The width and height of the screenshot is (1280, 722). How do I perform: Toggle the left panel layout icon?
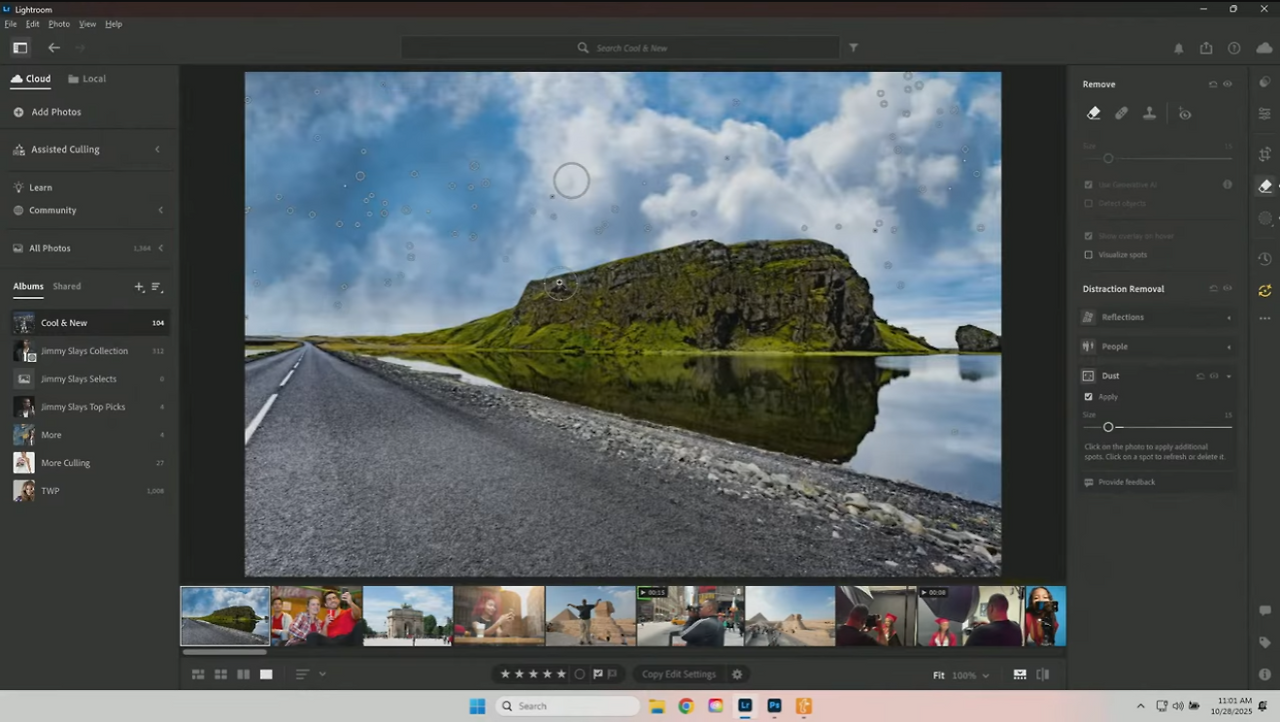tap(20, 47)
